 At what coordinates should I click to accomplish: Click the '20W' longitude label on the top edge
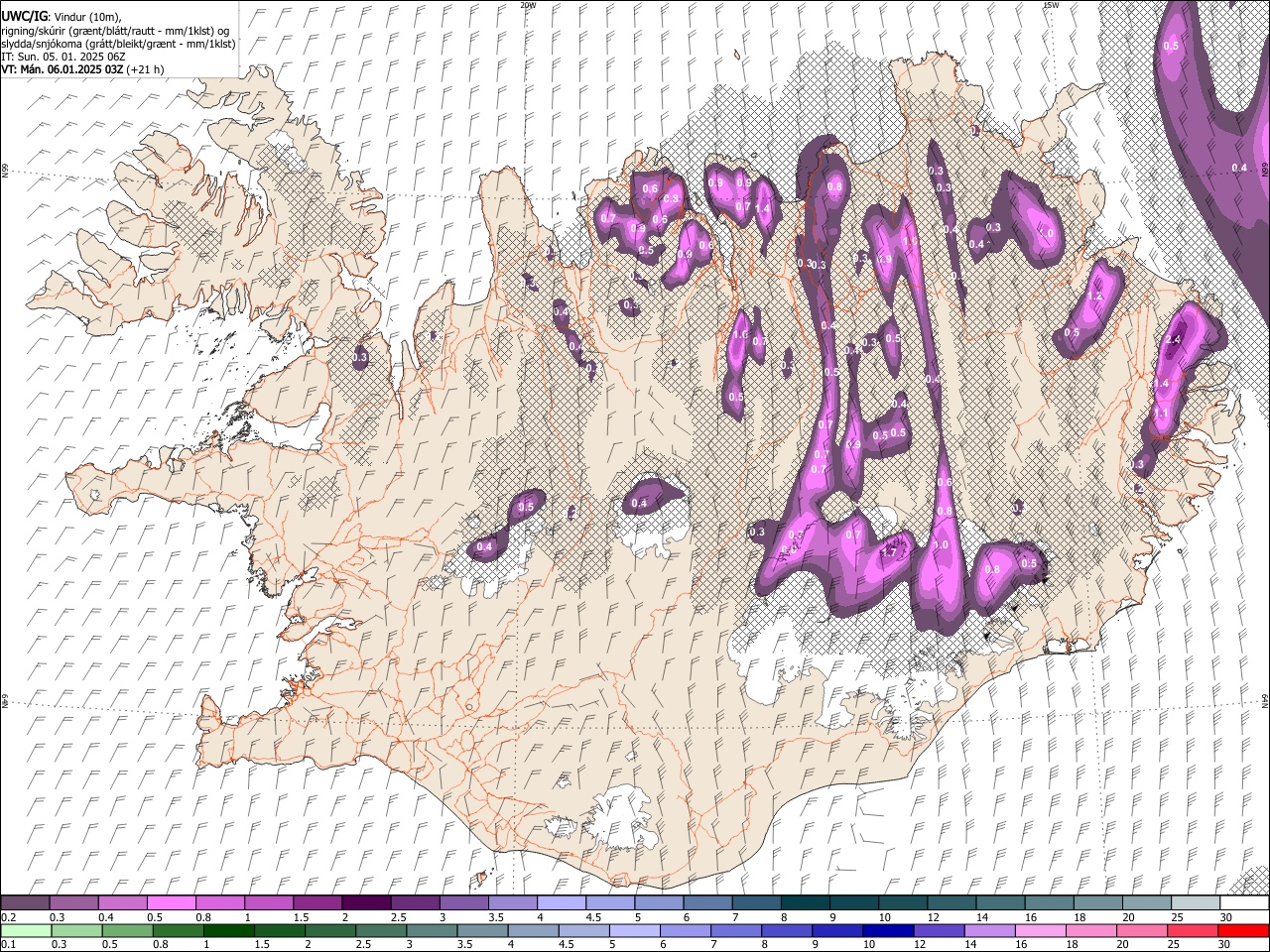coord(528,5)
